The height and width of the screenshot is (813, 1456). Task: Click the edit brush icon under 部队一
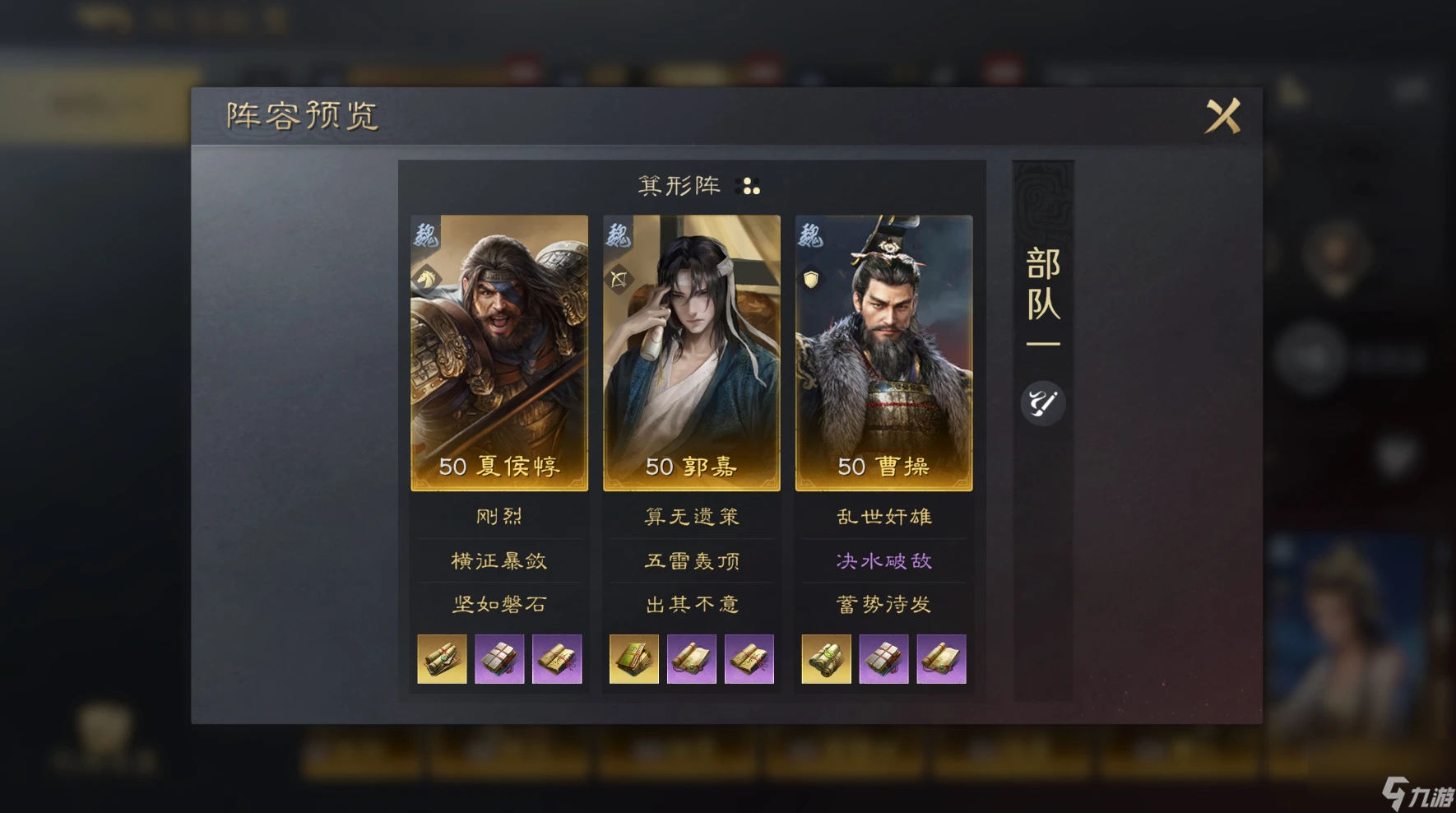point(1042,403)
